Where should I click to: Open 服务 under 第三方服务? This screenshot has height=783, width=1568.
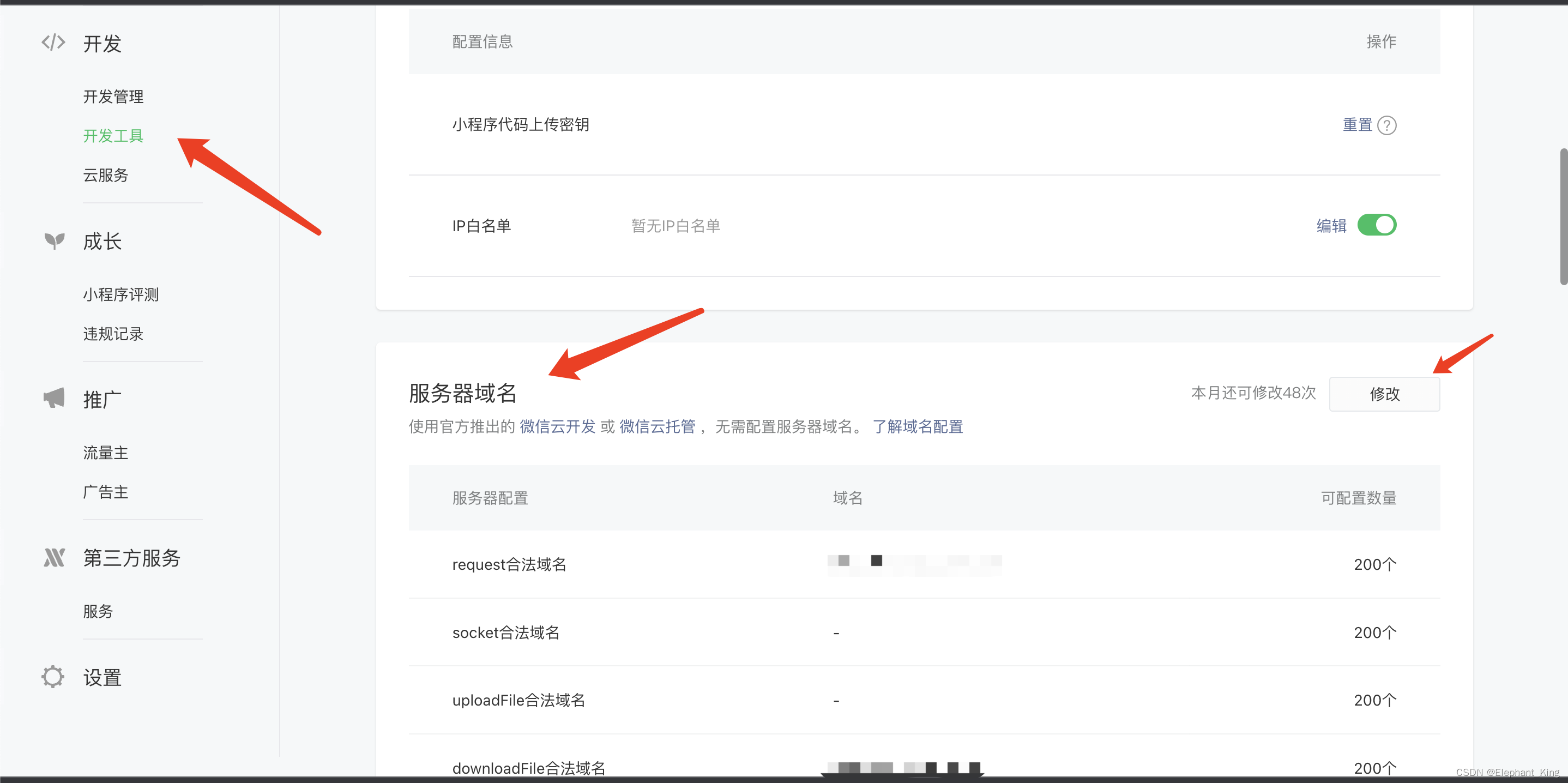98,611
